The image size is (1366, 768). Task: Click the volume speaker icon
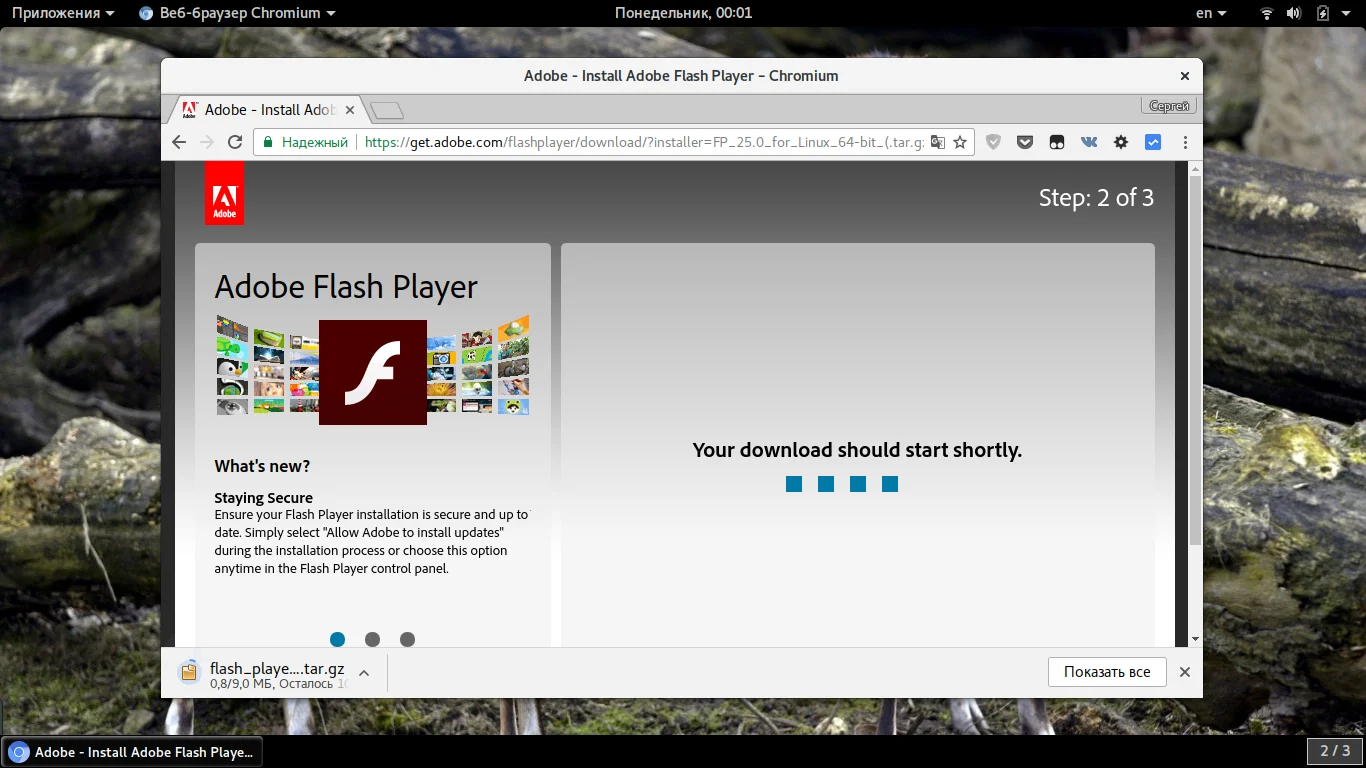pos(1294,13)
